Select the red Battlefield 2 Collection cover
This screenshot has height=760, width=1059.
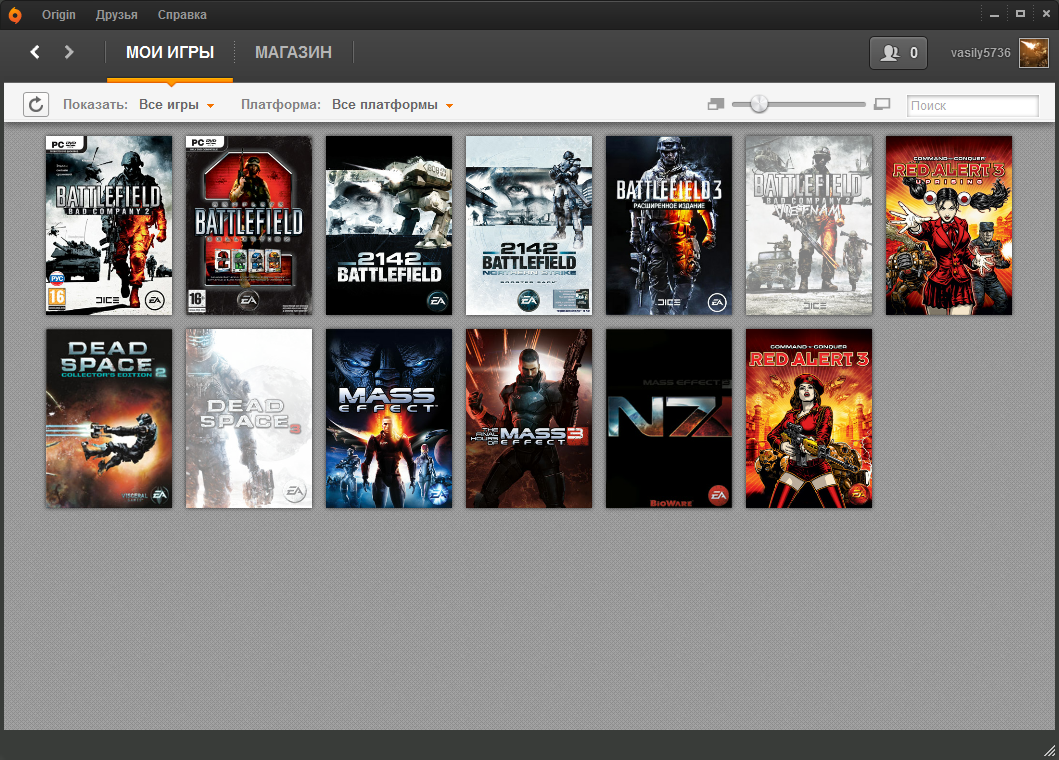[249, 226]
